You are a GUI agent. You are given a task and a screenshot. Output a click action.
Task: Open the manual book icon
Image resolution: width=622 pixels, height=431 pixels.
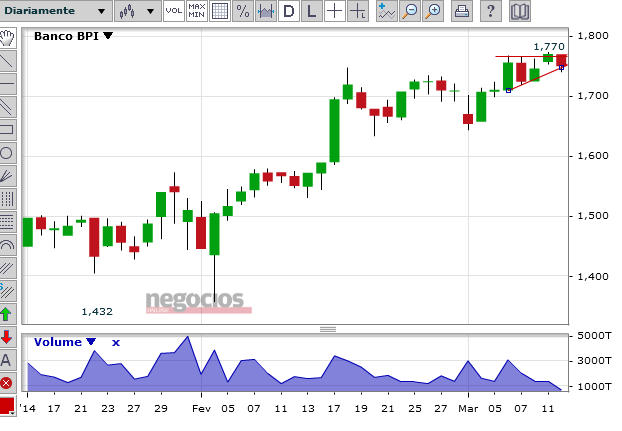pyautogui.click(x=520, y=11)
